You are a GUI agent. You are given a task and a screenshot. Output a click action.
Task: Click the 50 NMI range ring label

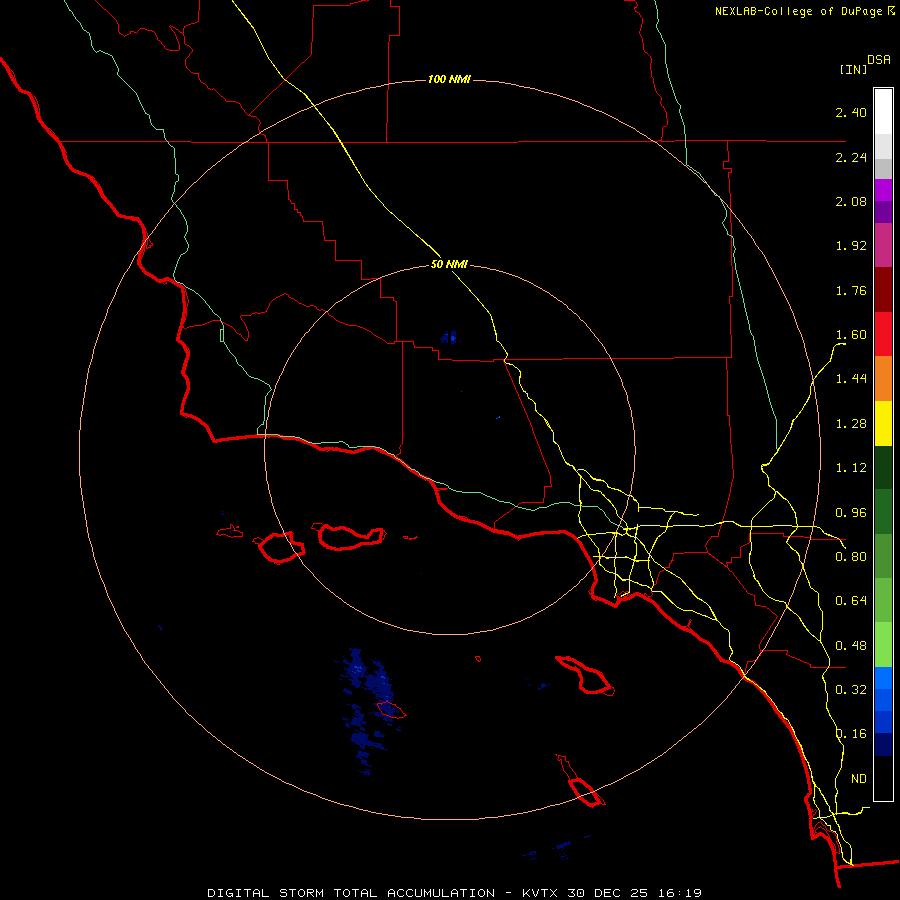click(449, 265)
